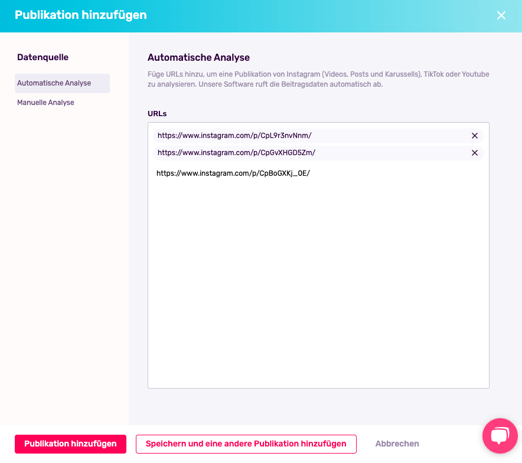The image size is (522, 463).
Task: Select the second URL chip text CpGvXHGD5Zm
Action: 236,152
